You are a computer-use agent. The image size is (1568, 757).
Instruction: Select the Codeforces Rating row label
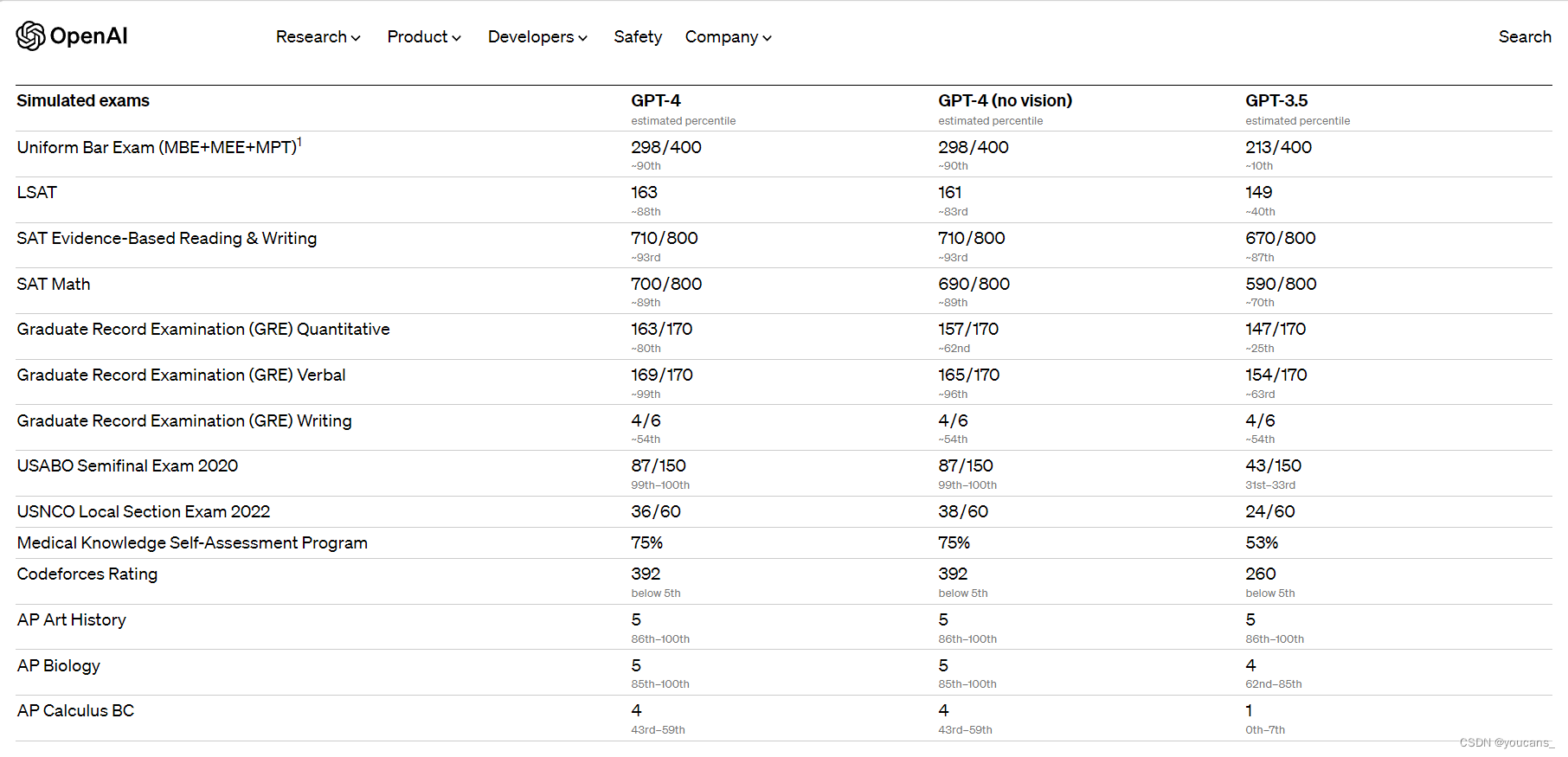(x=87, y=574)
